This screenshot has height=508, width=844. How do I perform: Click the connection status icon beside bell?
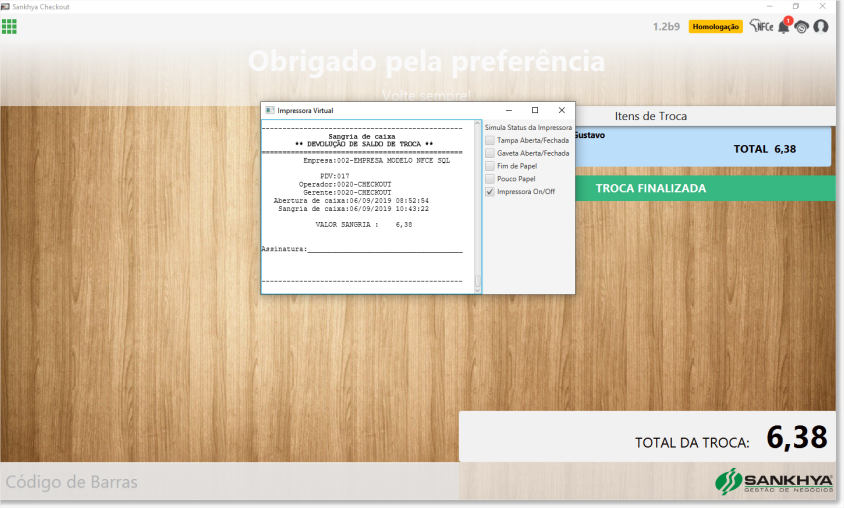click(801, 27)
